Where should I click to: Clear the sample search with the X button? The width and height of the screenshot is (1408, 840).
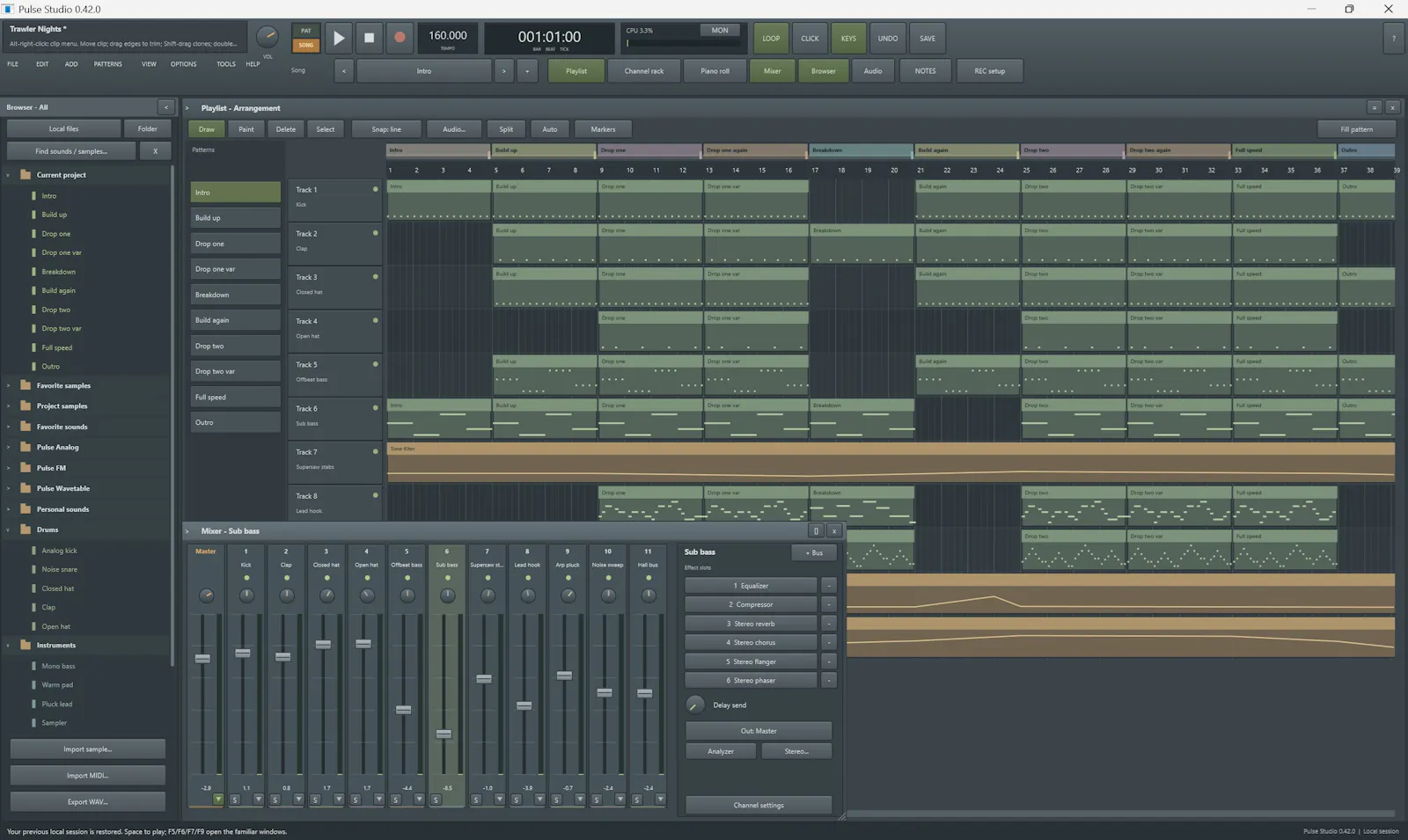(x=156, y=151)
